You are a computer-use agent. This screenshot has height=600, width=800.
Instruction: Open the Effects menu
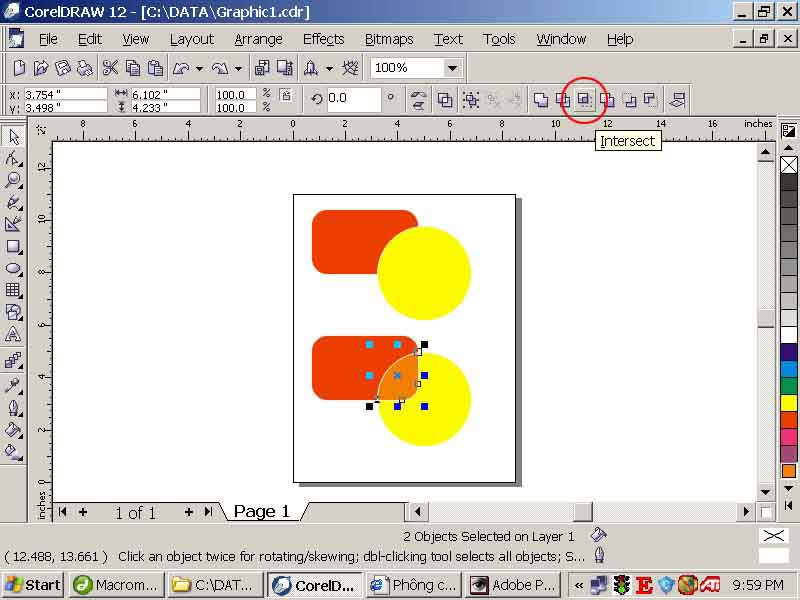point(323,39)
